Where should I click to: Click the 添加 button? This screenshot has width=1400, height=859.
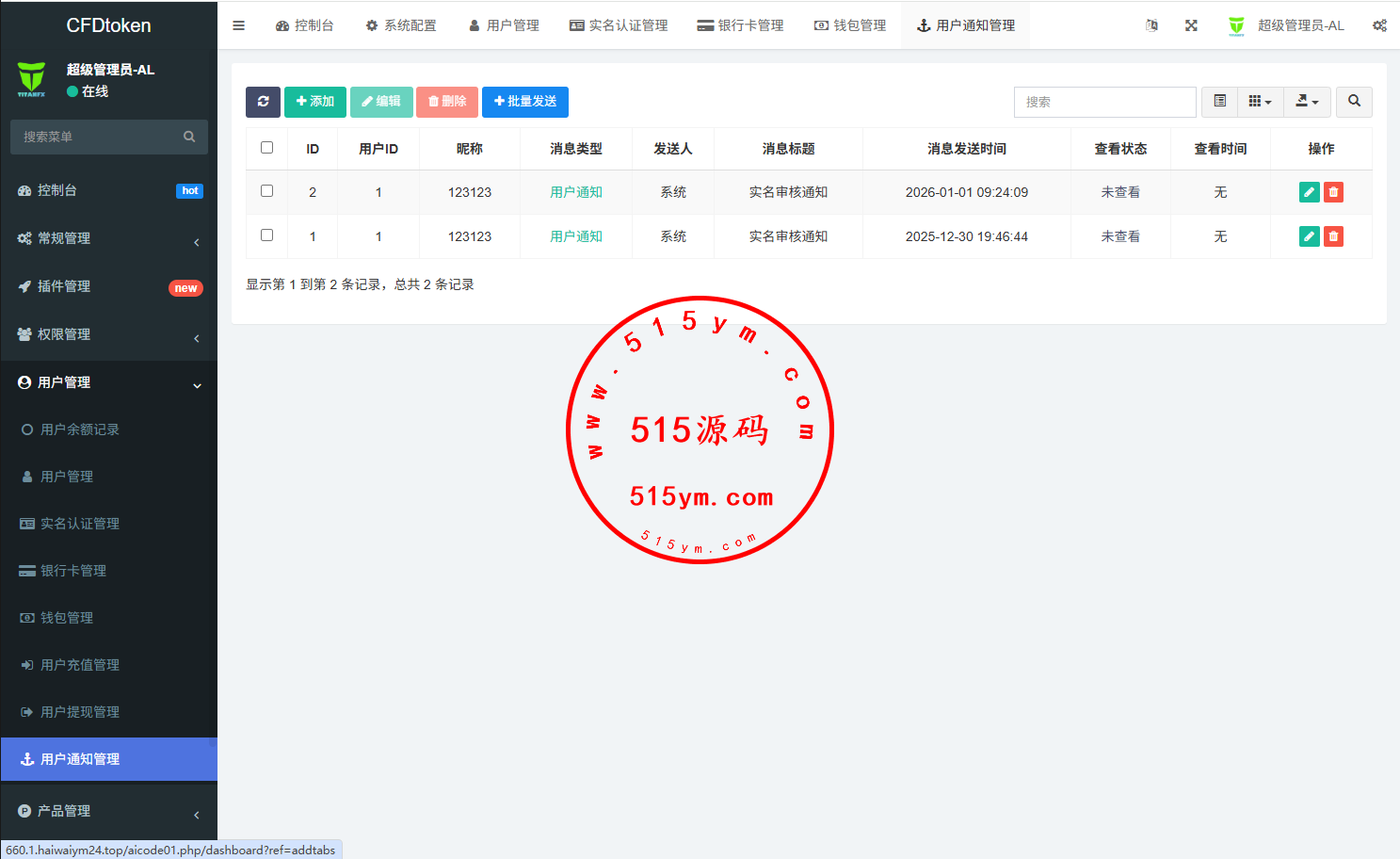(315, 102)
